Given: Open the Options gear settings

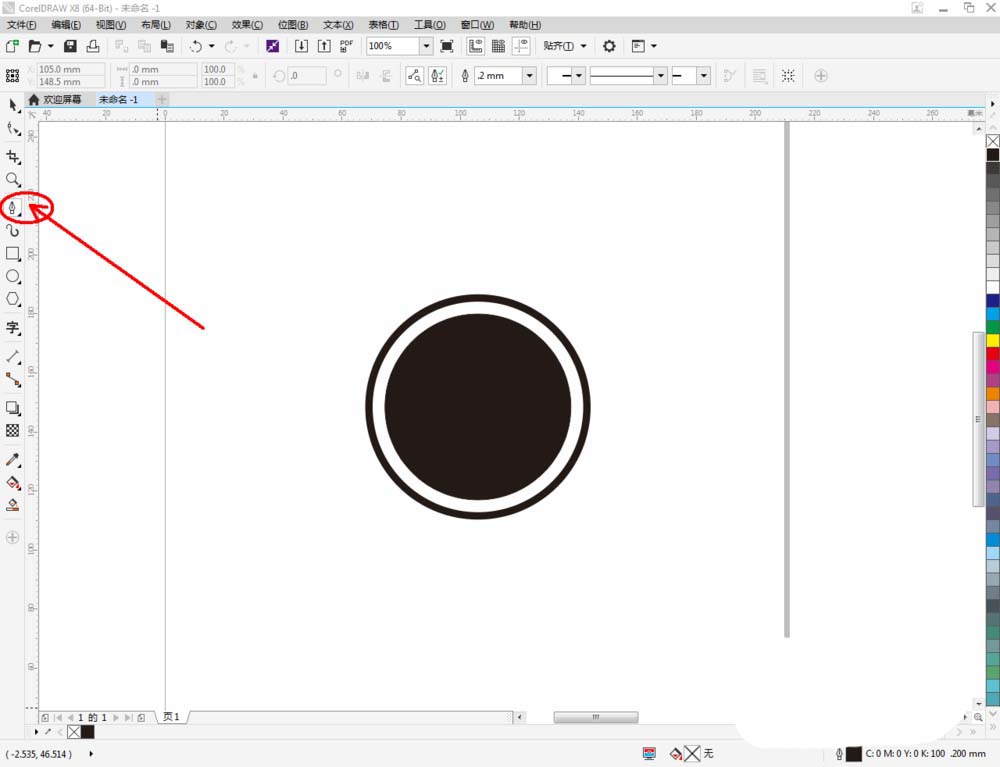Looking at the screenshot, I should (x=609, y=46).
